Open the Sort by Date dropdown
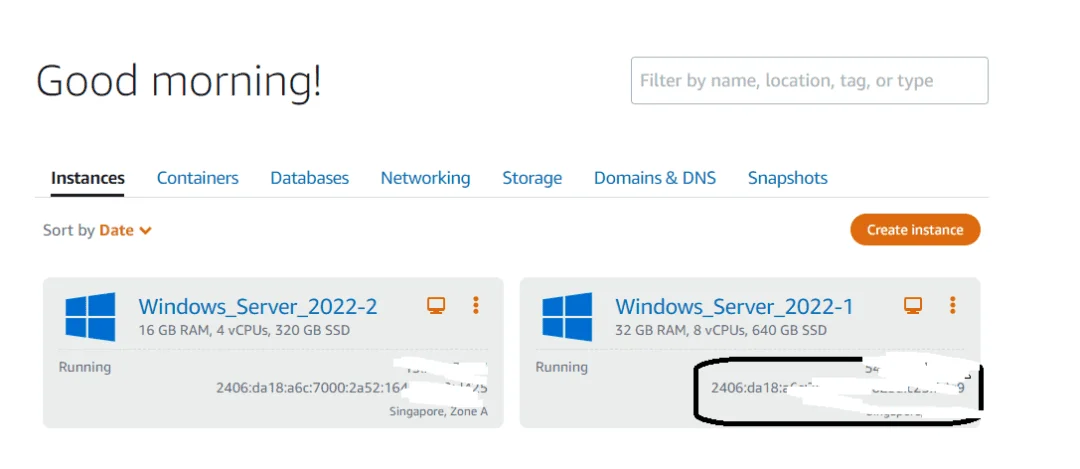Viewport: 1080px width, 469px height. point(97,231)
